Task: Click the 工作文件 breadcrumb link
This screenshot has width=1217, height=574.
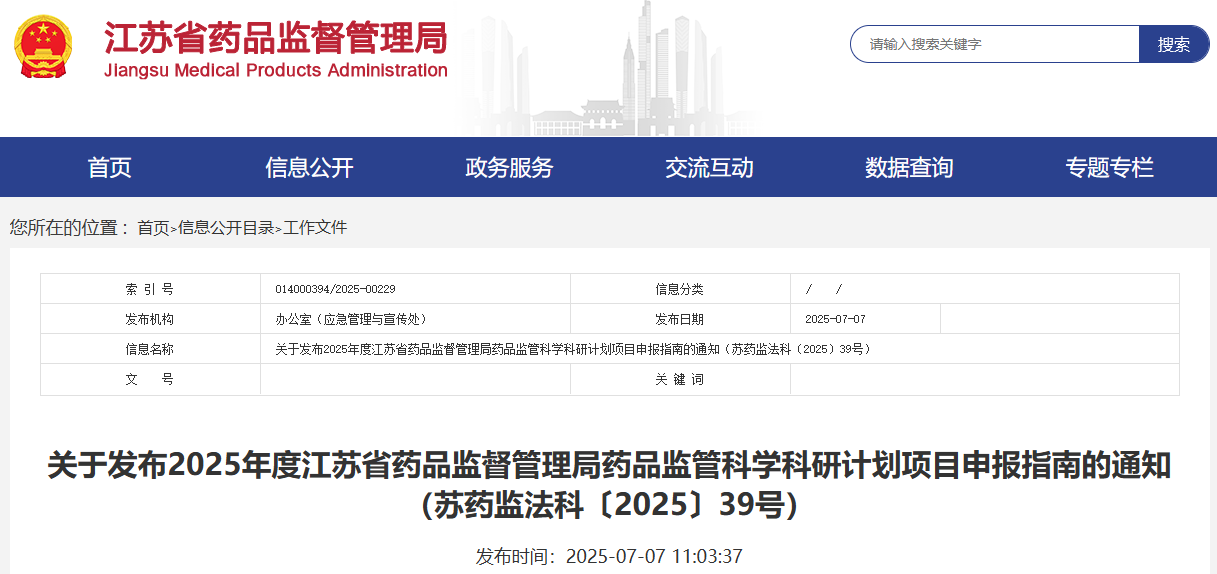Action: [315, 228]
